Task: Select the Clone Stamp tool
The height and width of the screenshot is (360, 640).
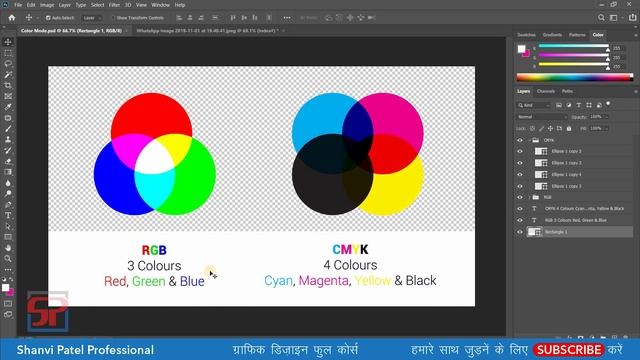Action: coord(8,140)
